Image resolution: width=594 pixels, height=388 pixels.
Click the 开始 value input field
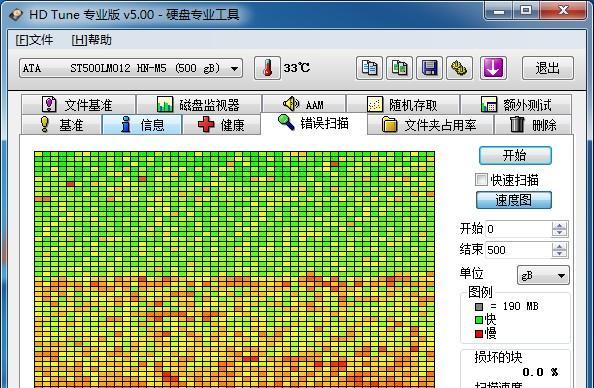pyautogui.click(x=518, y=229)
